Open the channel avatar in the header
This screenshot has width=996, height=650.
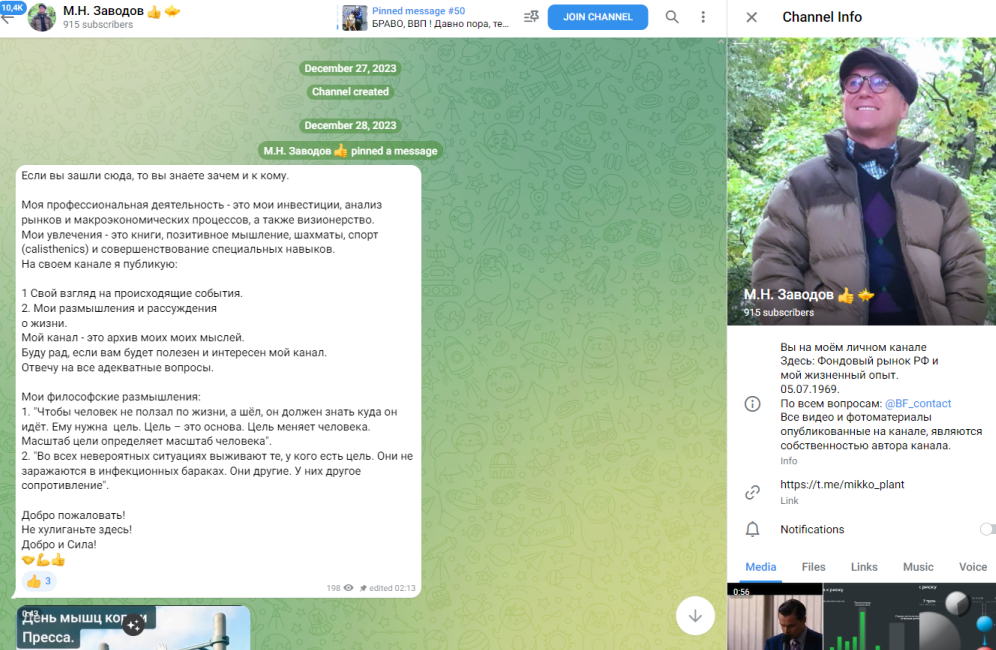[x=41, y=18]
